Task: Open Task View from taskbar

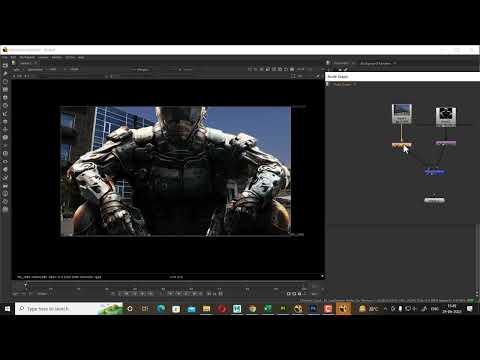Action: coord(145,309)
